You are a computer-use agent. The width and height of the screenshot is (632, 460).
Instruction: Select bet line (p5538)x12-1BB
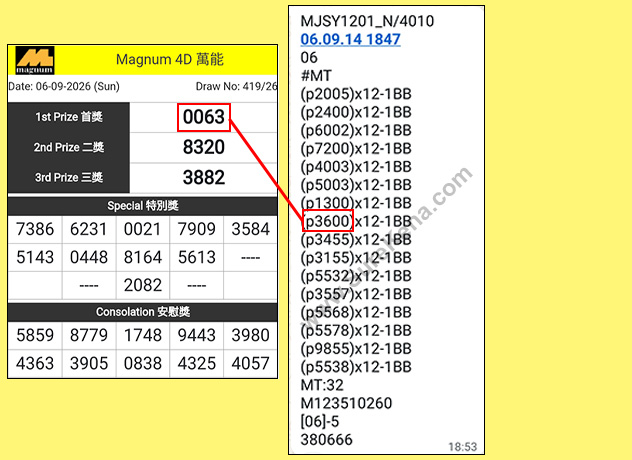point(356,367)
